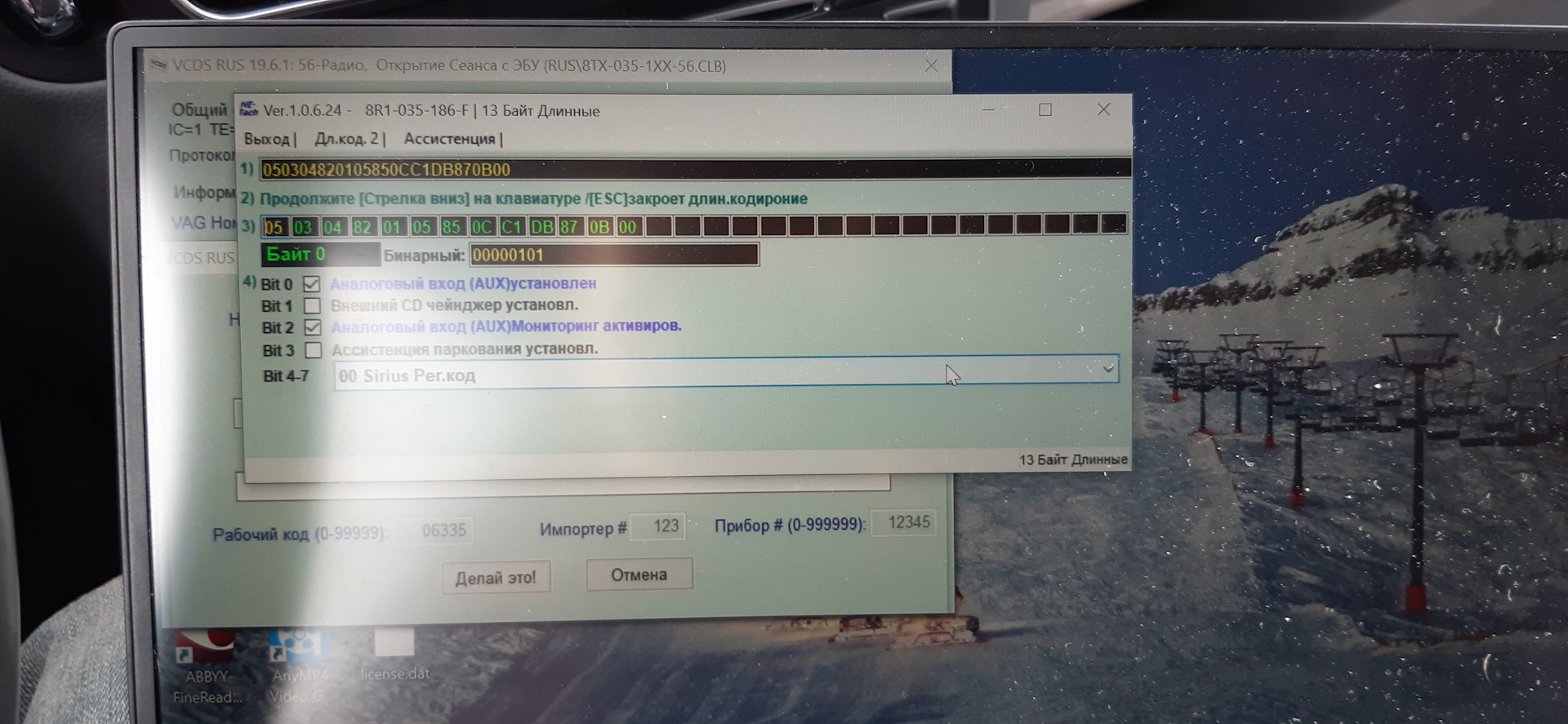Select byte cell 04
1568x724 pixels.
[332, 227]
